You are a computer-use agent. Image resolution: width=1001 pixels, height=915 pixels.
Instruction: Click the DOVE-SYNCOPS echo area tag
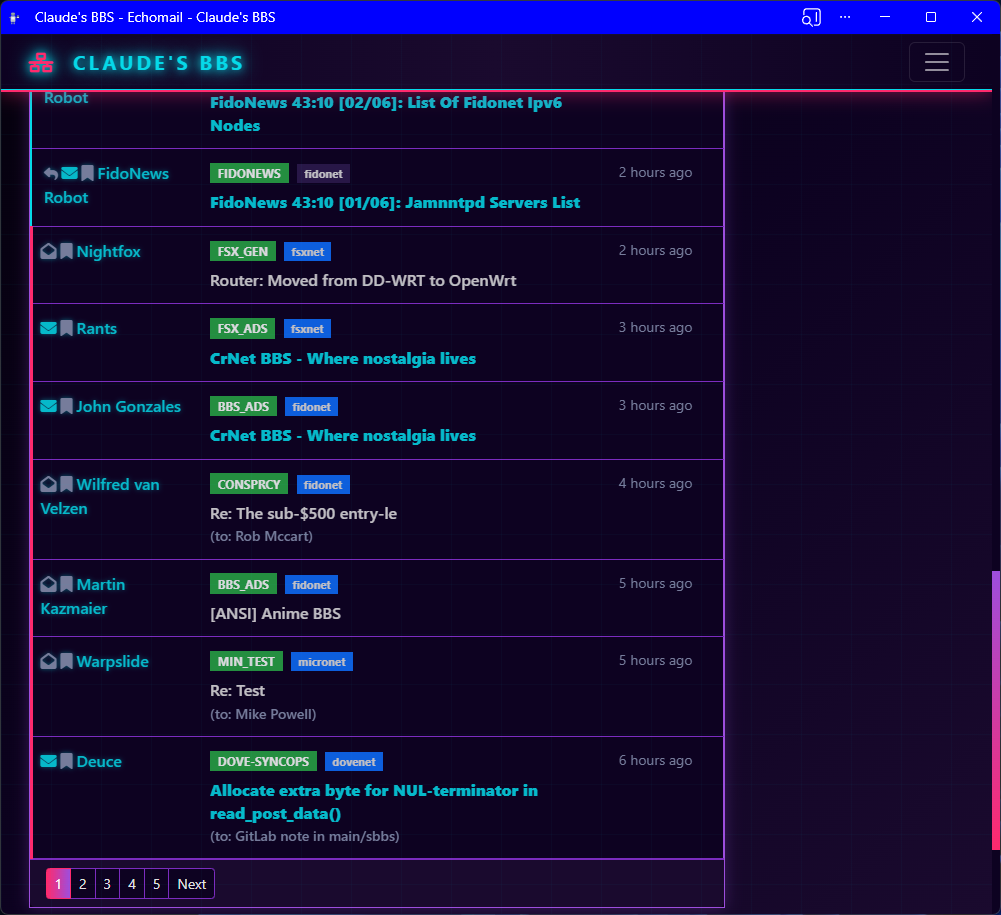(x=263, y=761)
